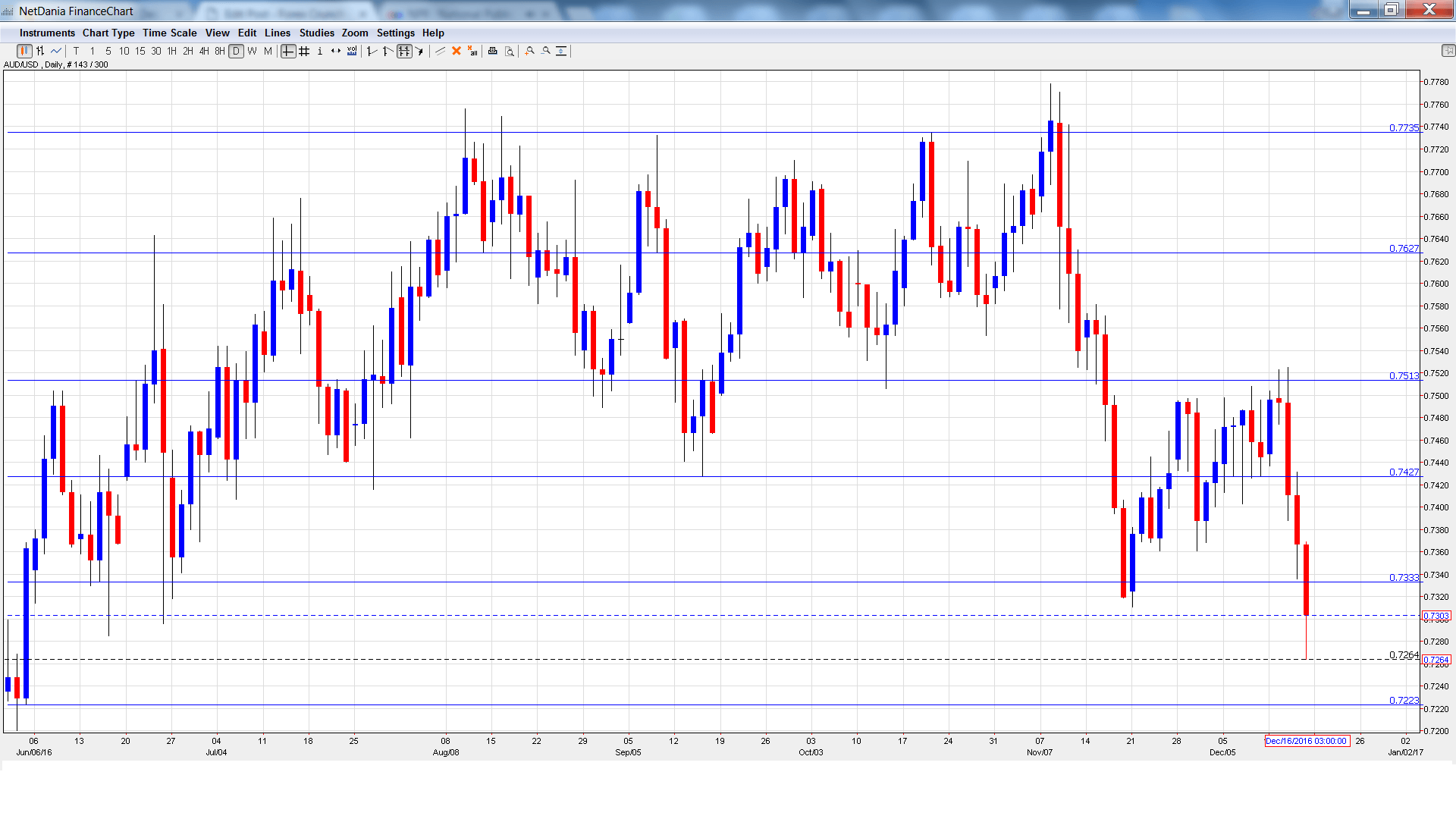The image size is (1456, 819).
Task: Open the Chart Type menu
Action: tap(108, 33)
